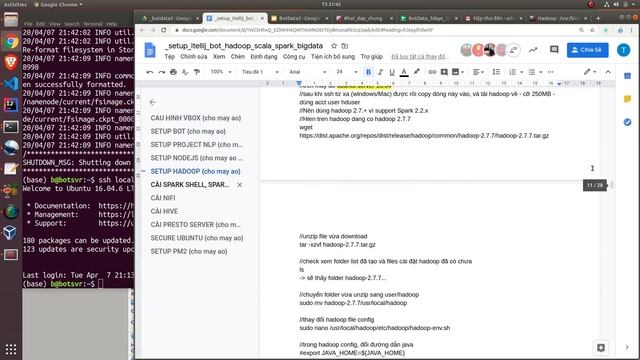640x360 pixels.
Task: Go to SETUP NODEJS outline heading
Action: coord(196,158)
